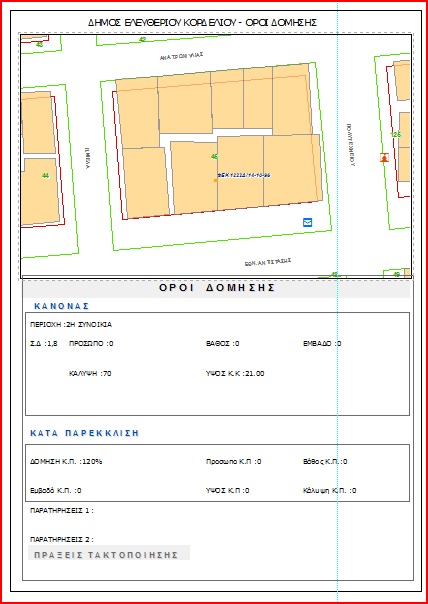The height and width of the screenshot is (604, 428).
Task: Click the gray ΠΡΑΞΕΙΣ ΤΑΚΤΟΠΟΙΗΣΗΣ heading
Action: (x=106, y=555)
